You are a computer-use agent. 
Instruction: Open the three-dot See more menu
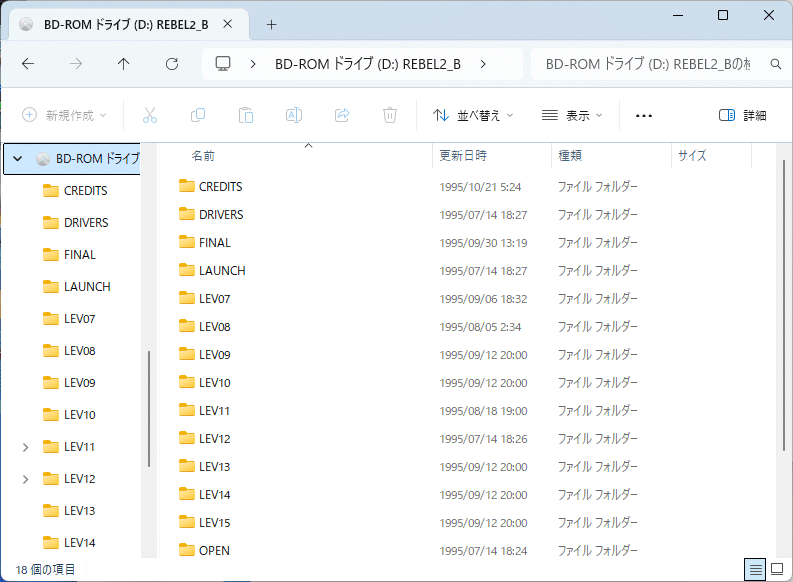pyautogui.click(x=644, y=116)
